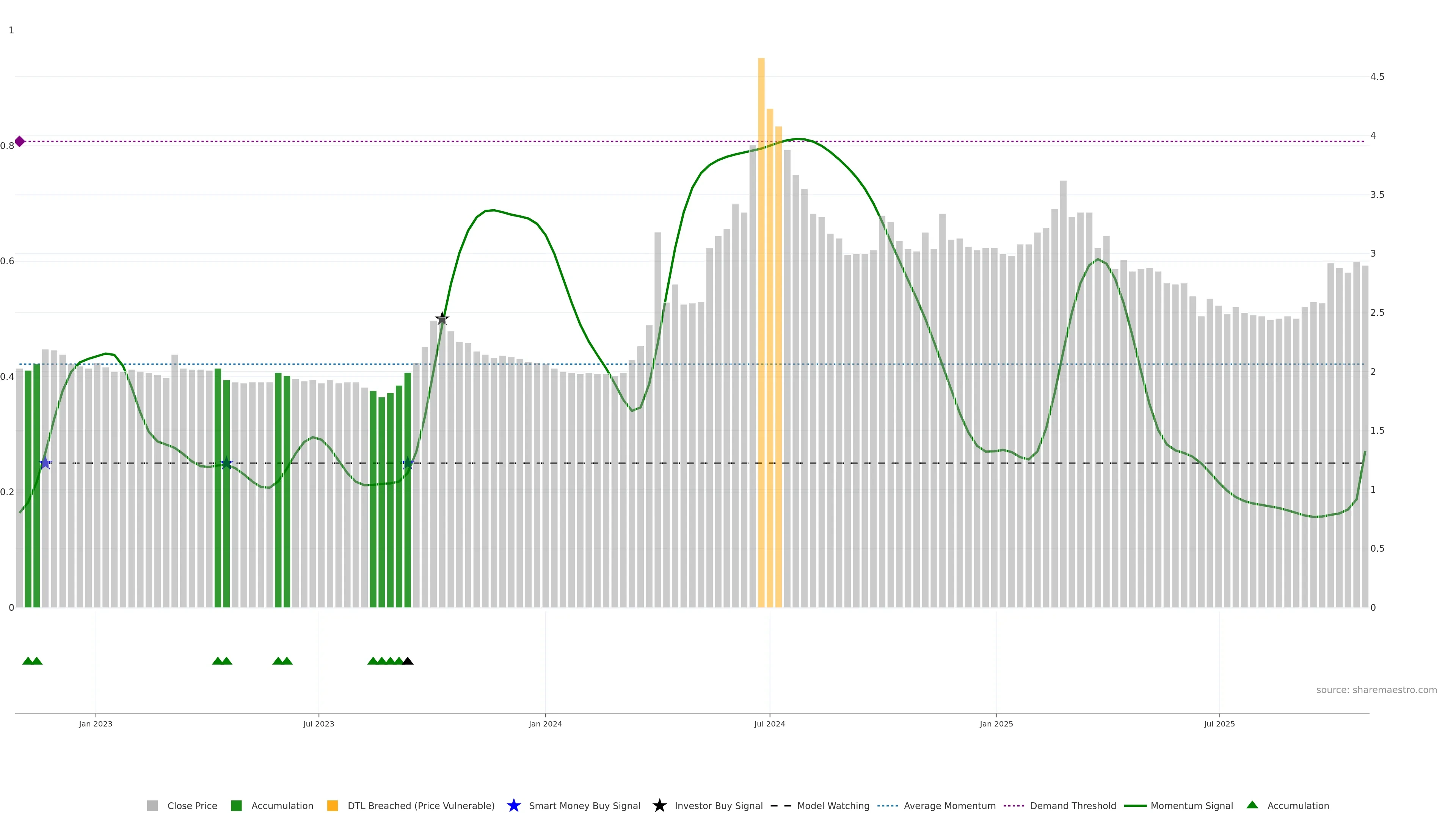1456x819 pixels.
Task: Click the green Accumulation bar legend square
Action: (x=236, y=805)
